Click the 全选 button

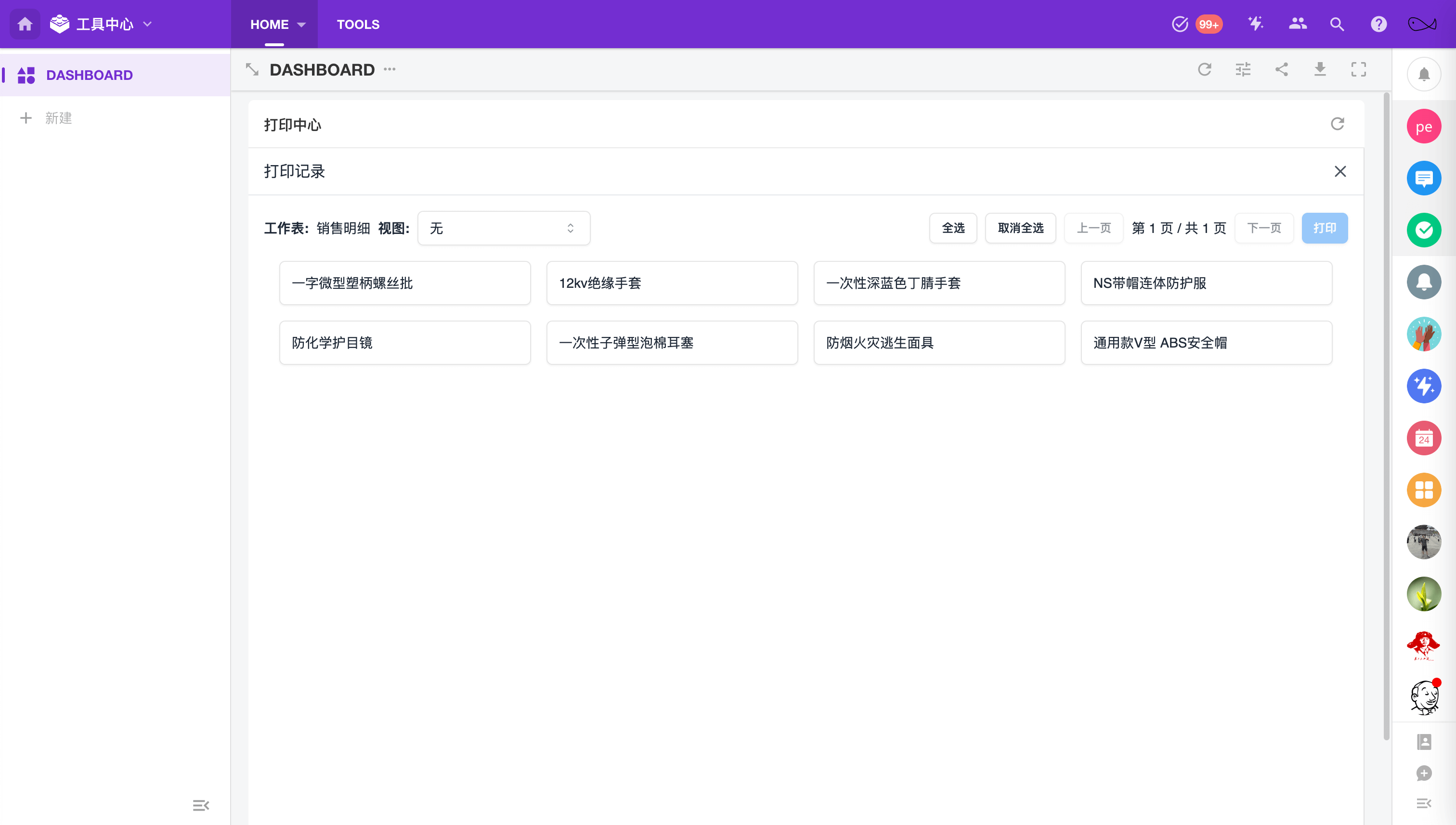953,228
